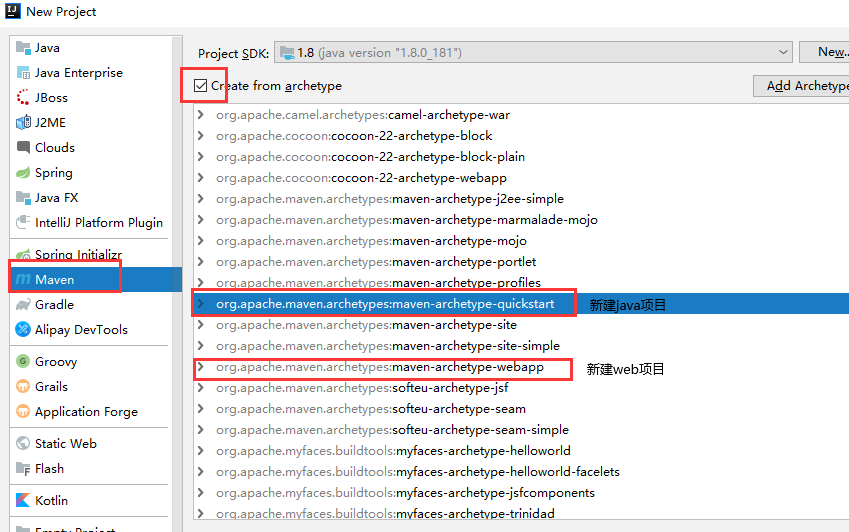This screenshot has height=532, width=849.
Task: Click the IntelliJ IDEA title bar icon
Action: [12, 11]
